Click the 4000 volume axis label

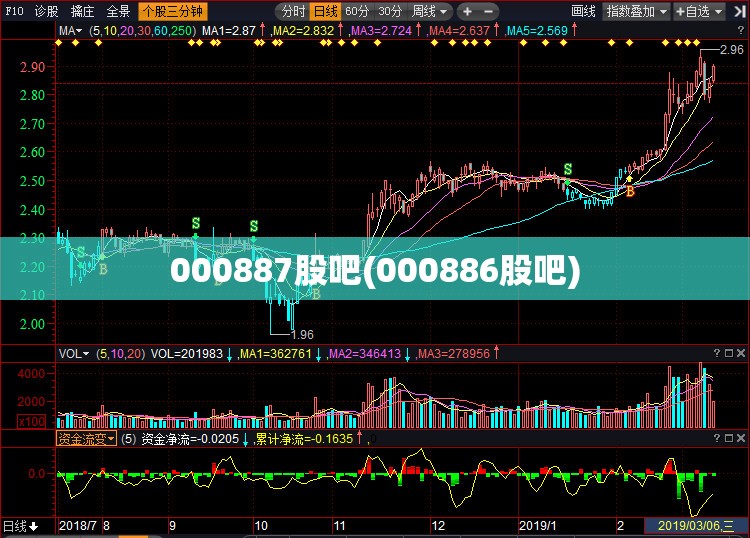(32, 373)
